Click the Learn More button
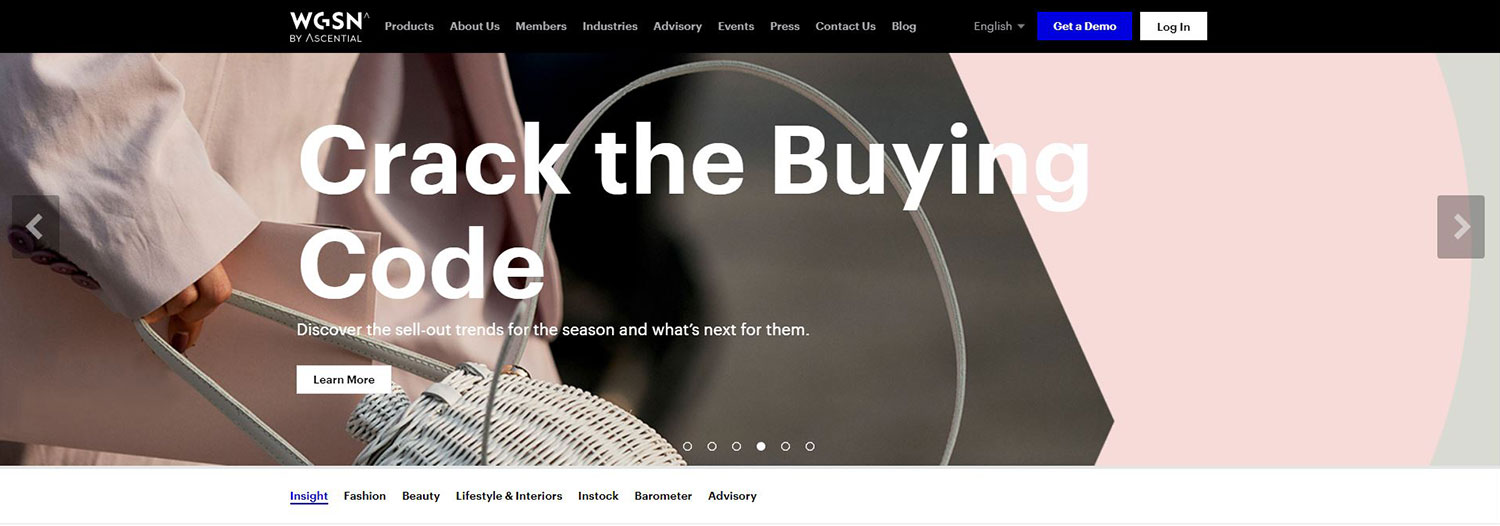 (344, 380)
